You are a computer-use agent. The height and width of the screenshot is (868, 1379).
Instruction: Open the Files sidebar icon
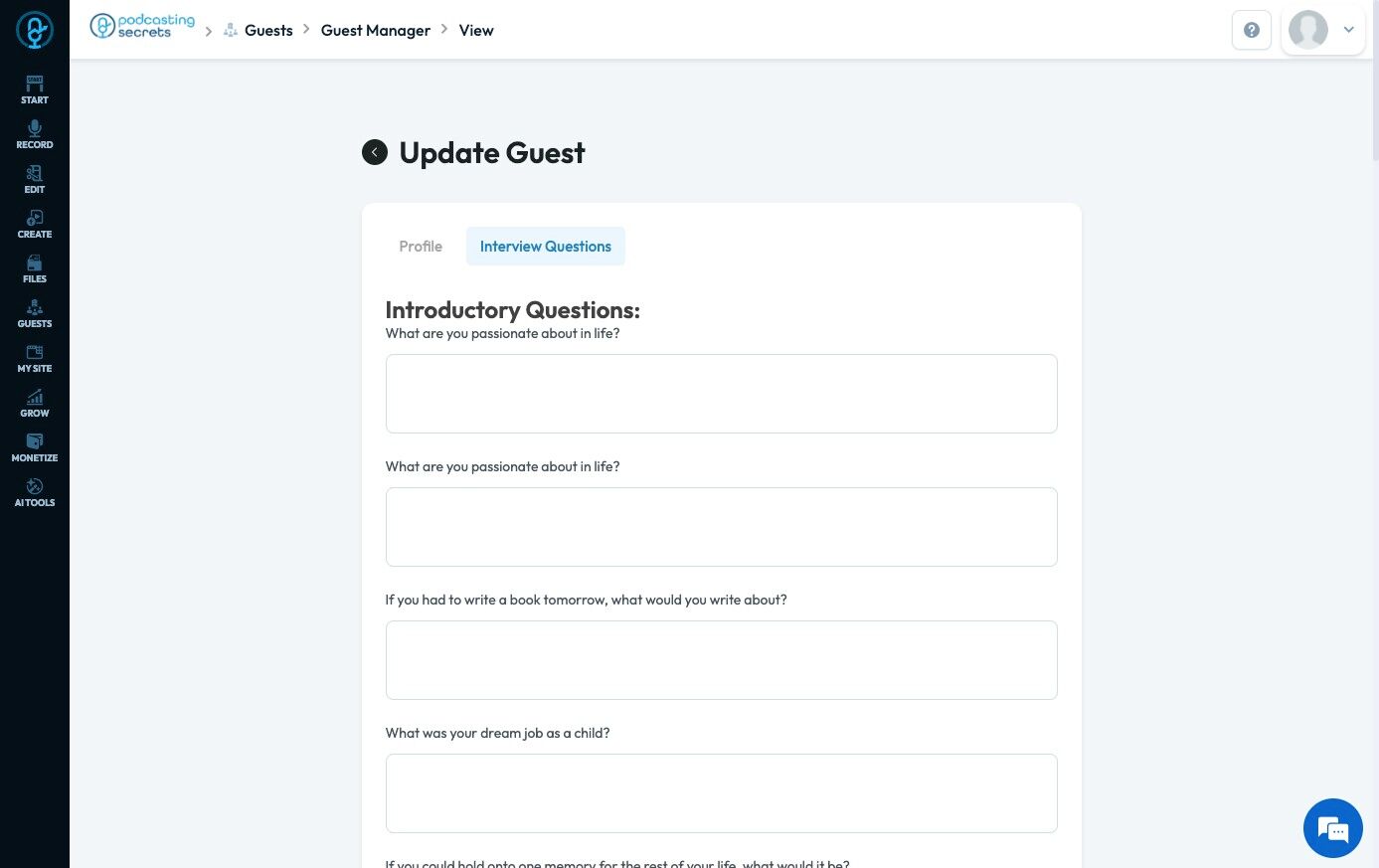click(35, 262)
